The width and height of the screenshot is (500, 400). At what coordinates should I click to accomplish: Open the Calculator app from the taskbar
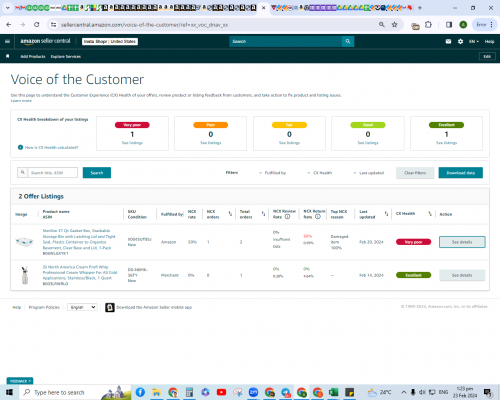(189, 392)
